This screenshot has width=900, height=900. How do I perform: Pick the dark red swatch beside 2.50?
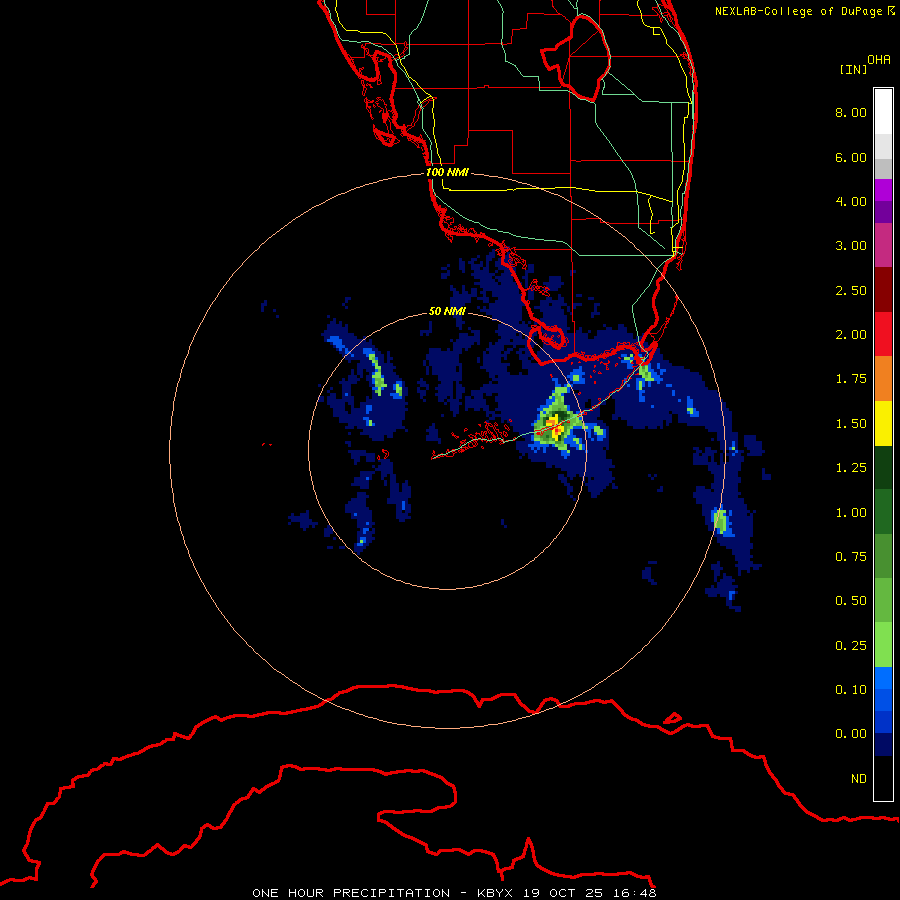point(883,290)
